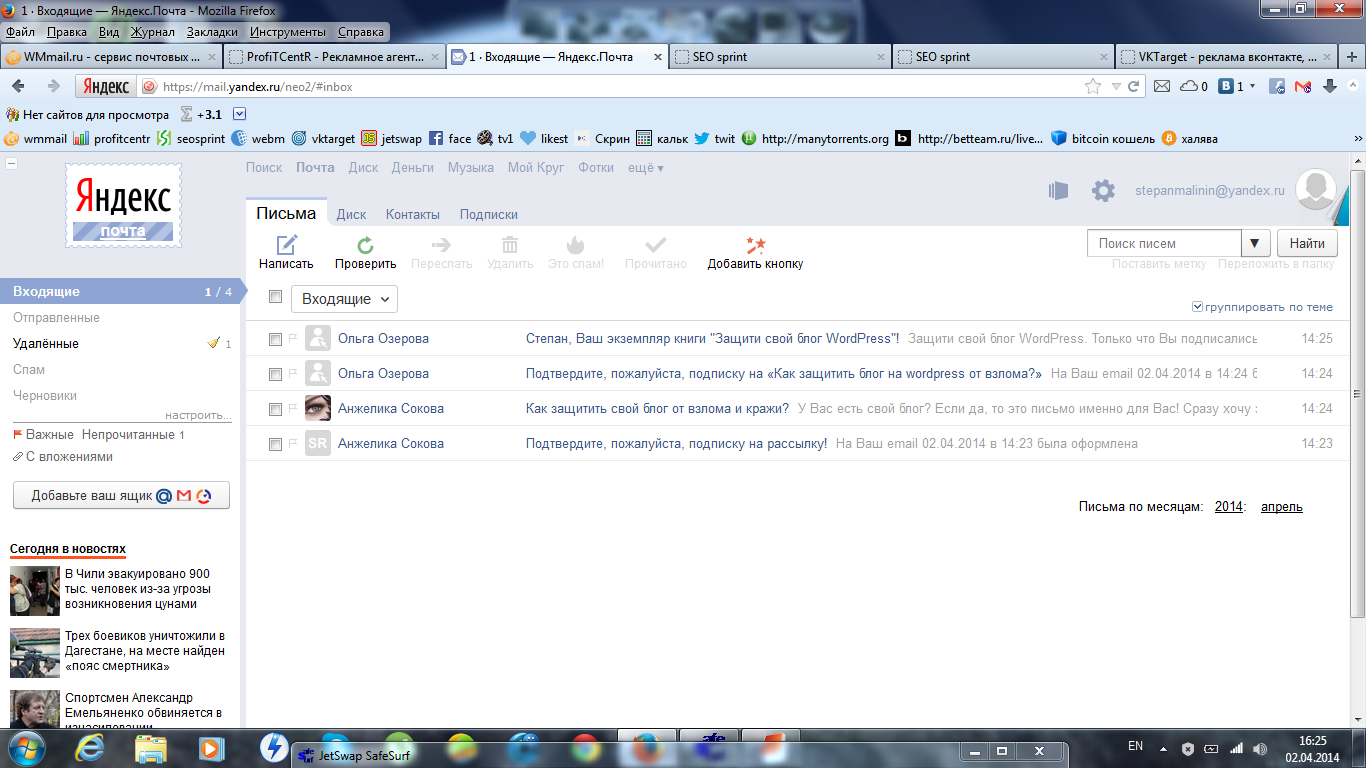Screen dimensions: 1366x768
Task: Click Ольга Озерова avatar in Защити свой блог row
Action: [318, 339]
